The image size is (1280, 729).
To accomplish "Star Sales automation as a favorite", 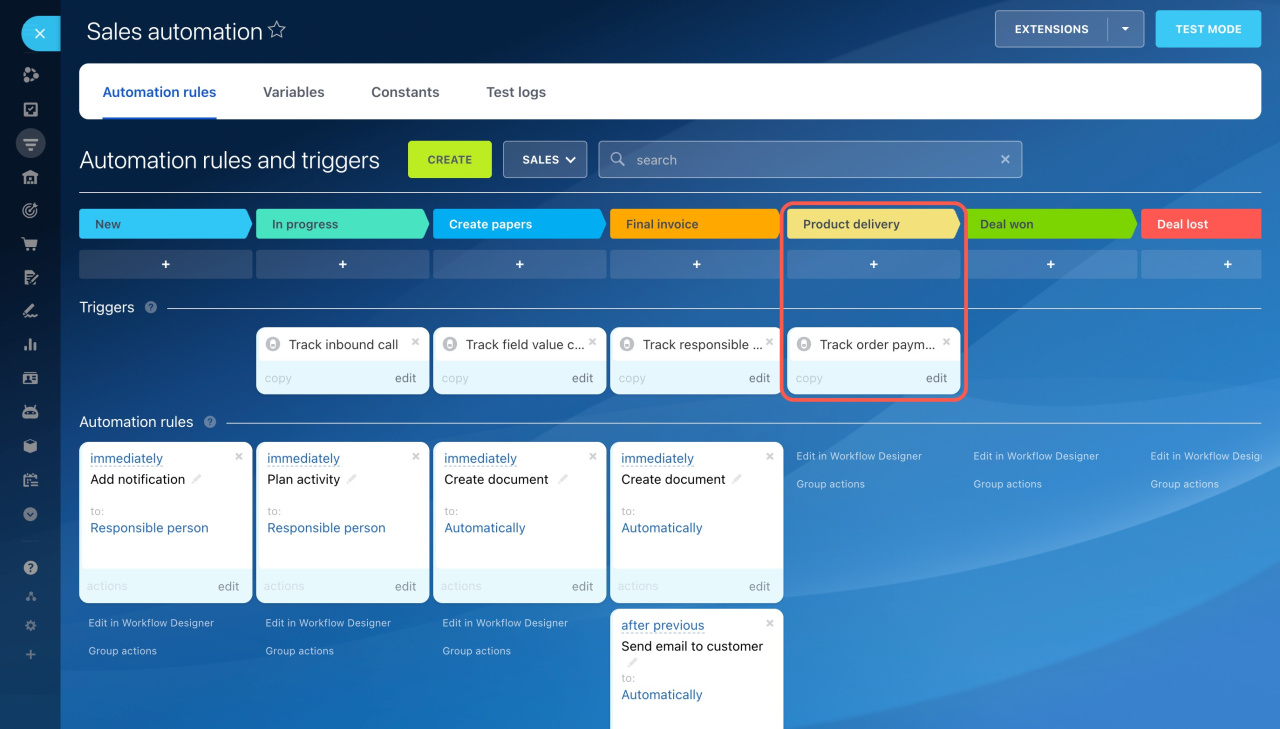I will (x=277, y=30).
